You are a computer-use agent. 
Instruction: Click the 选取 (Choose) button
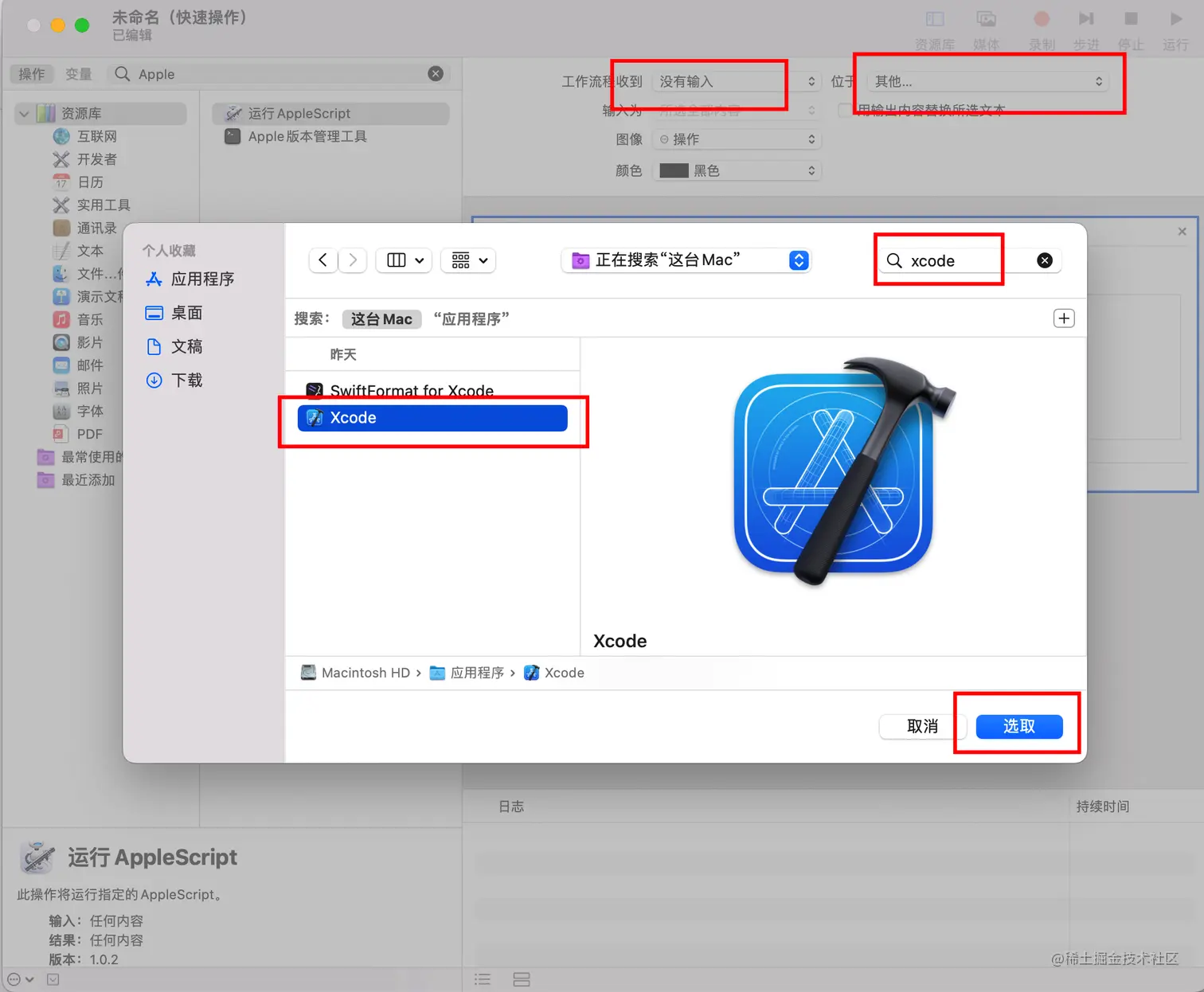[1019, 726]
